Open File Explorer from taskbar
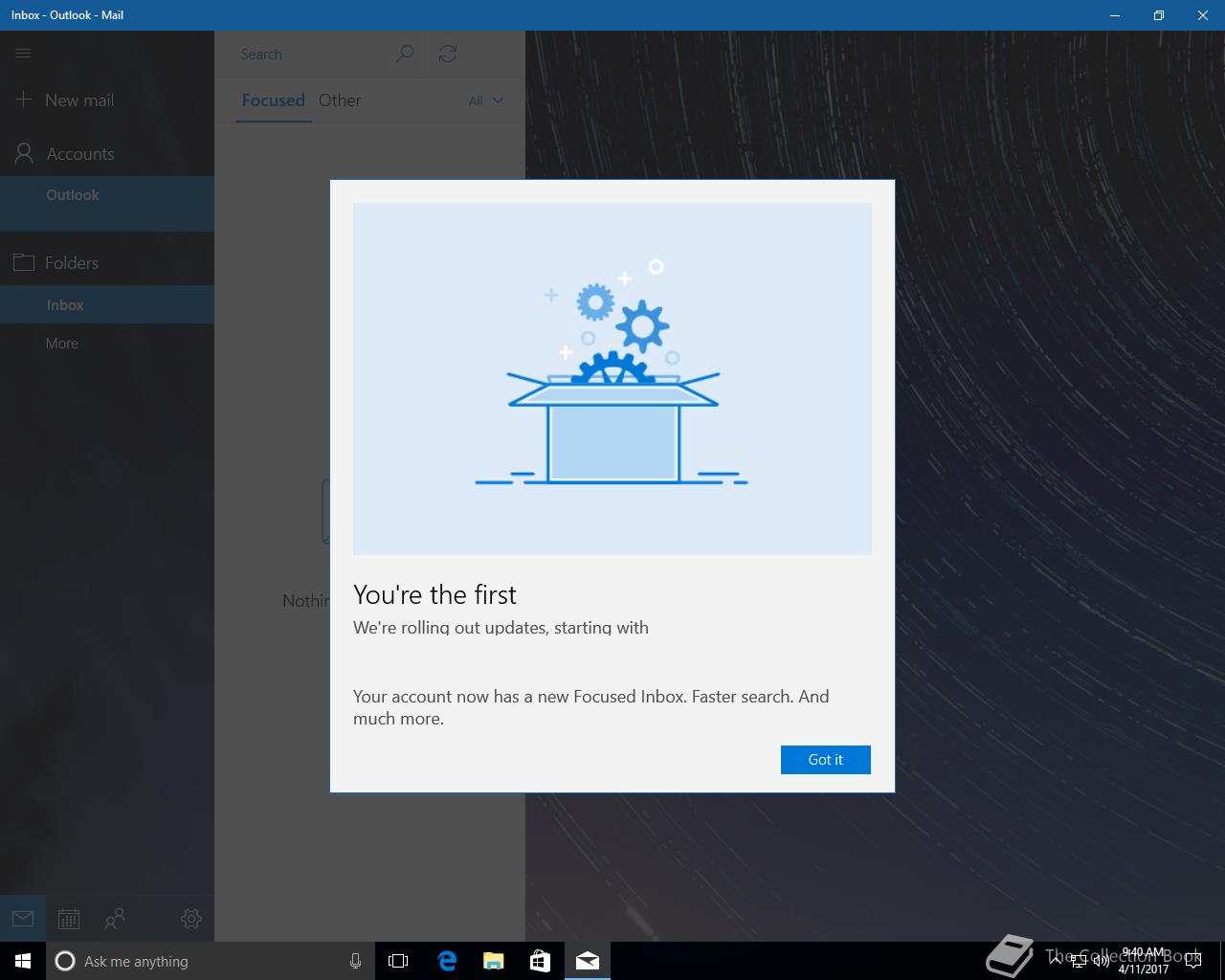 tap(494, 961)
